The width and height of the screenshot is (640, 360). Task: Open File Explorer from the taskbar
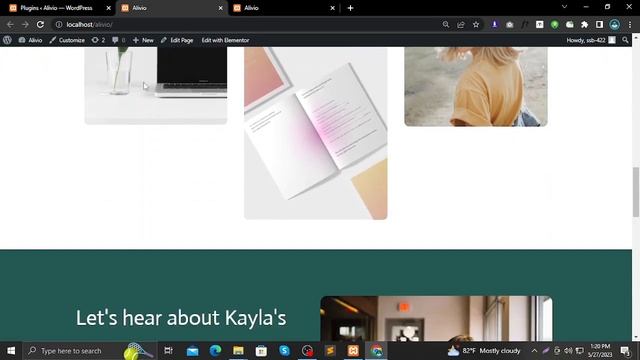click(x=238, y=351)
